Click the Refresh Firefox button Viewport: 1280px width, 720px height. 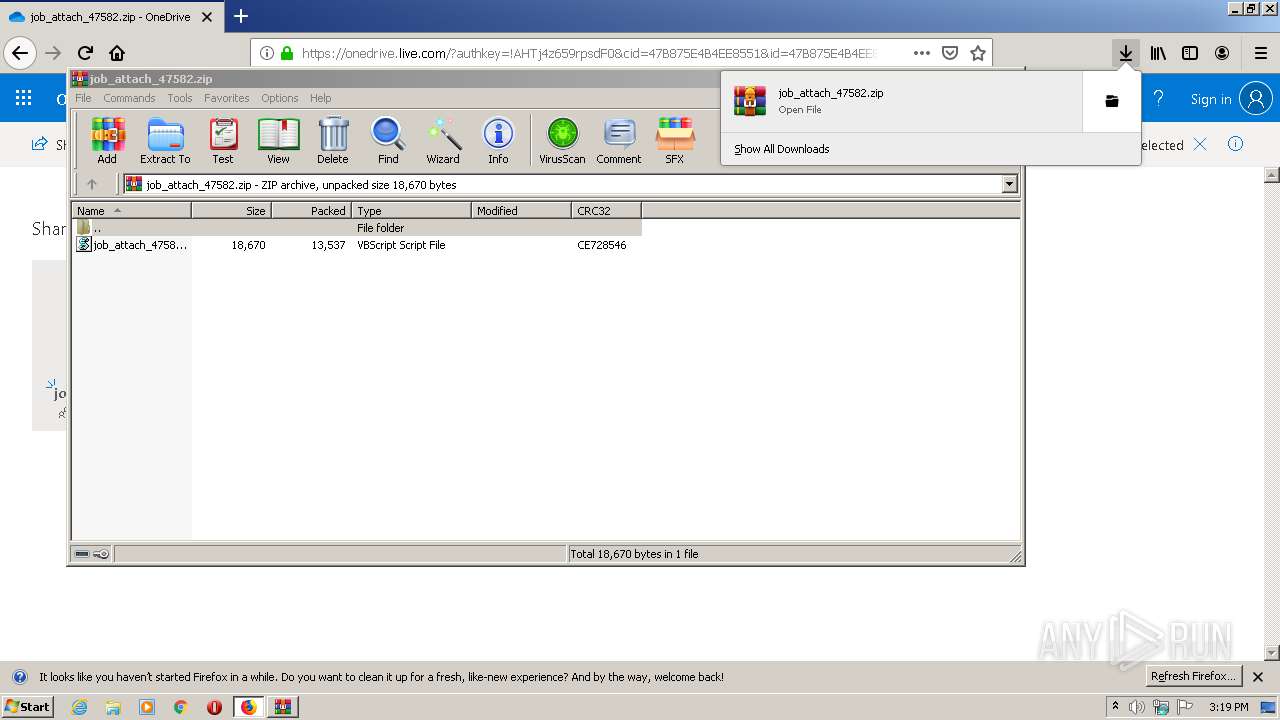point(1195,676)
